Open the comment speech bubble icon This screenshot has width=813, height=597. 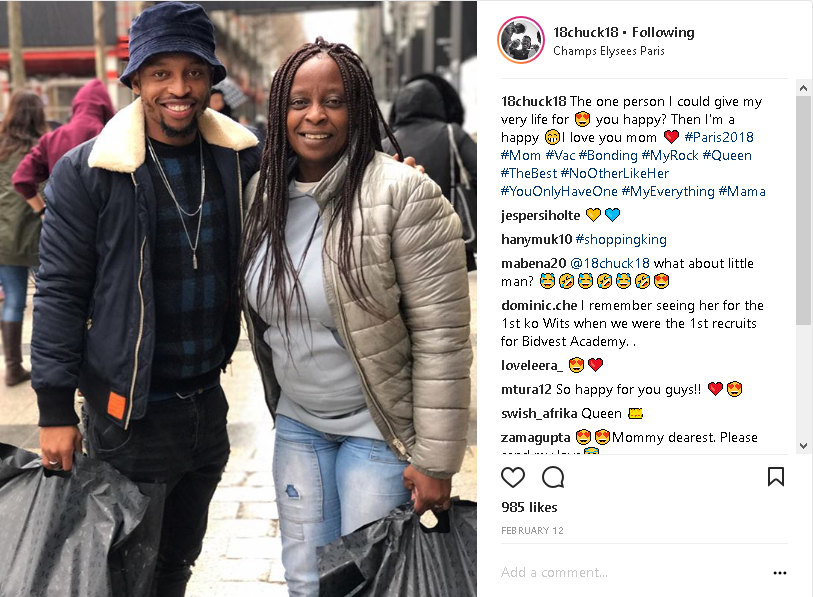(553, 477)
